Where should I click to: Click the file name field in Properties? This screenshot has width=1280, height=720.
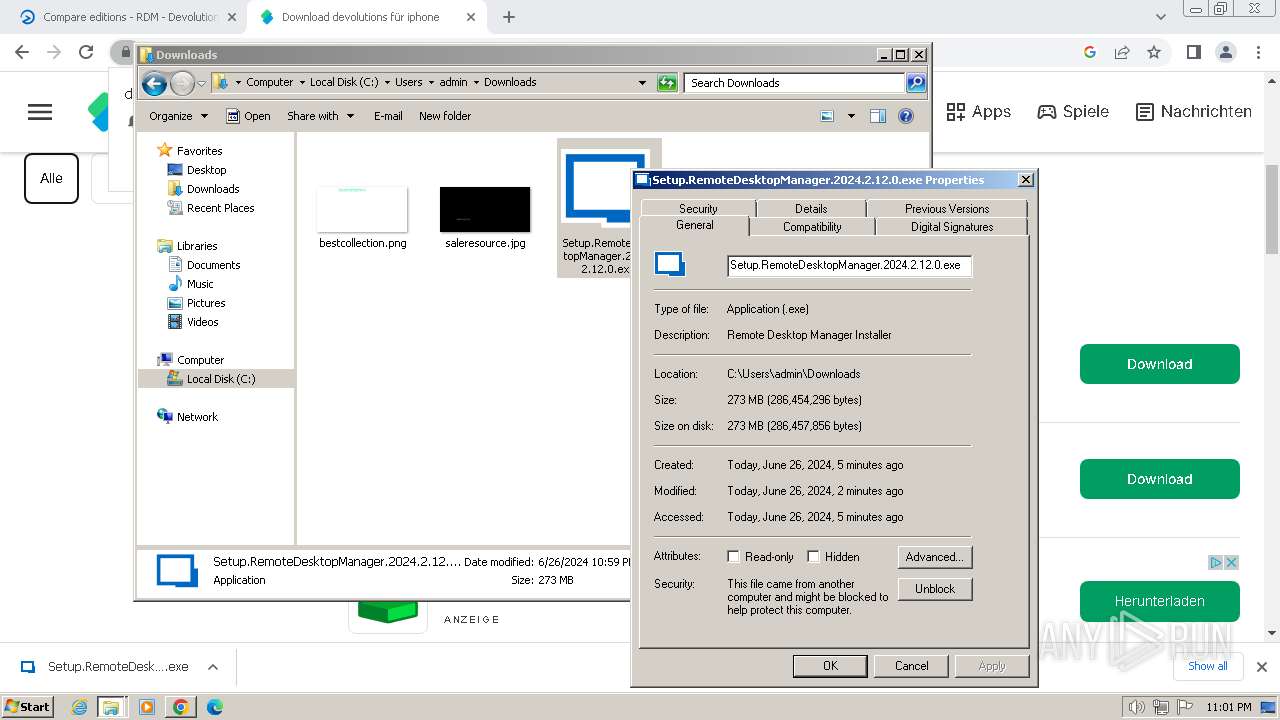(x=849, y=265)
